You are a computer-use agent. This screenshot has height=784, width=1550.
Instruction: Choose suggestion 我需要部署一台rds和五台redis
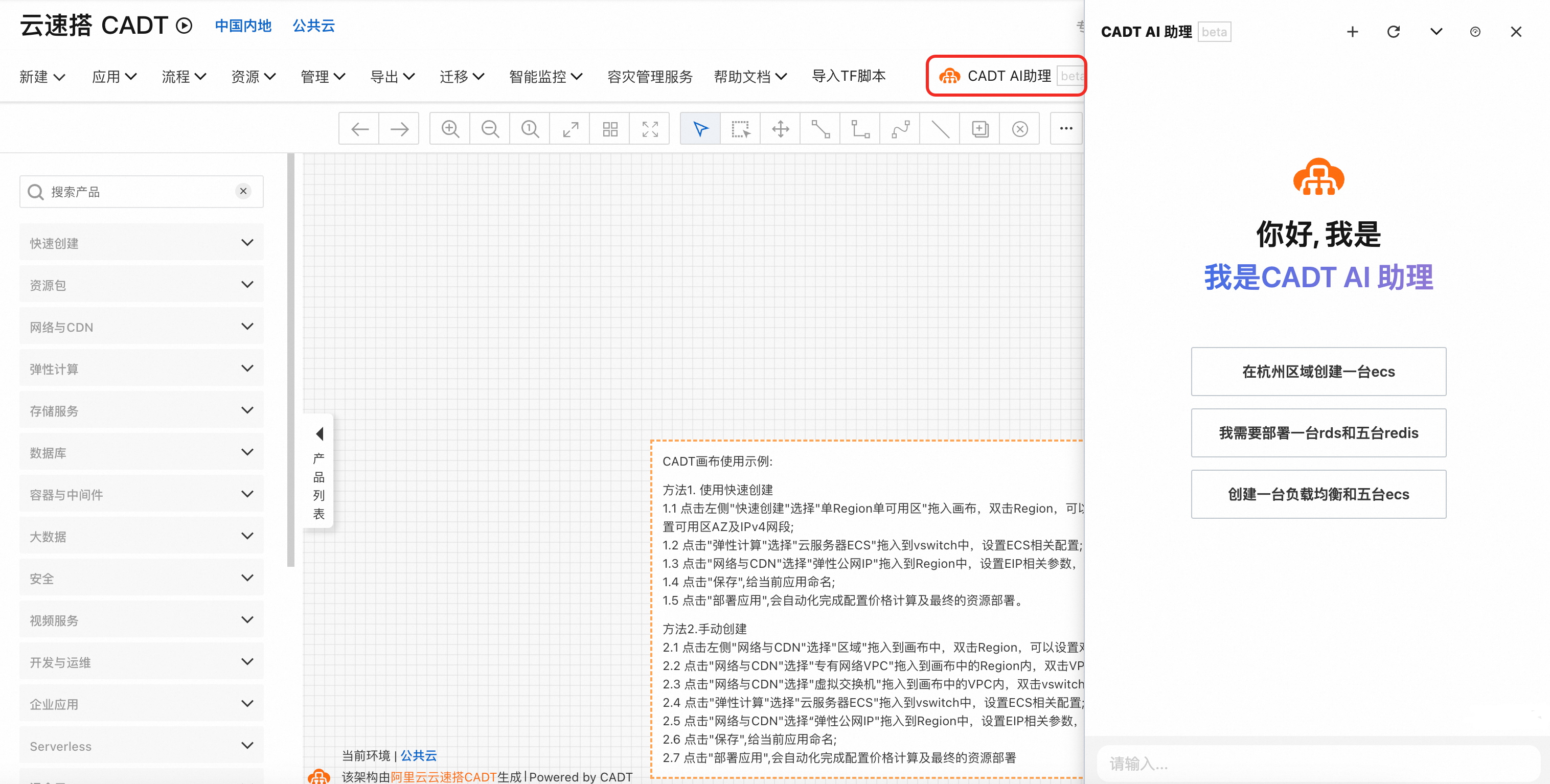pyautogui.click(x=1318, y=432)
